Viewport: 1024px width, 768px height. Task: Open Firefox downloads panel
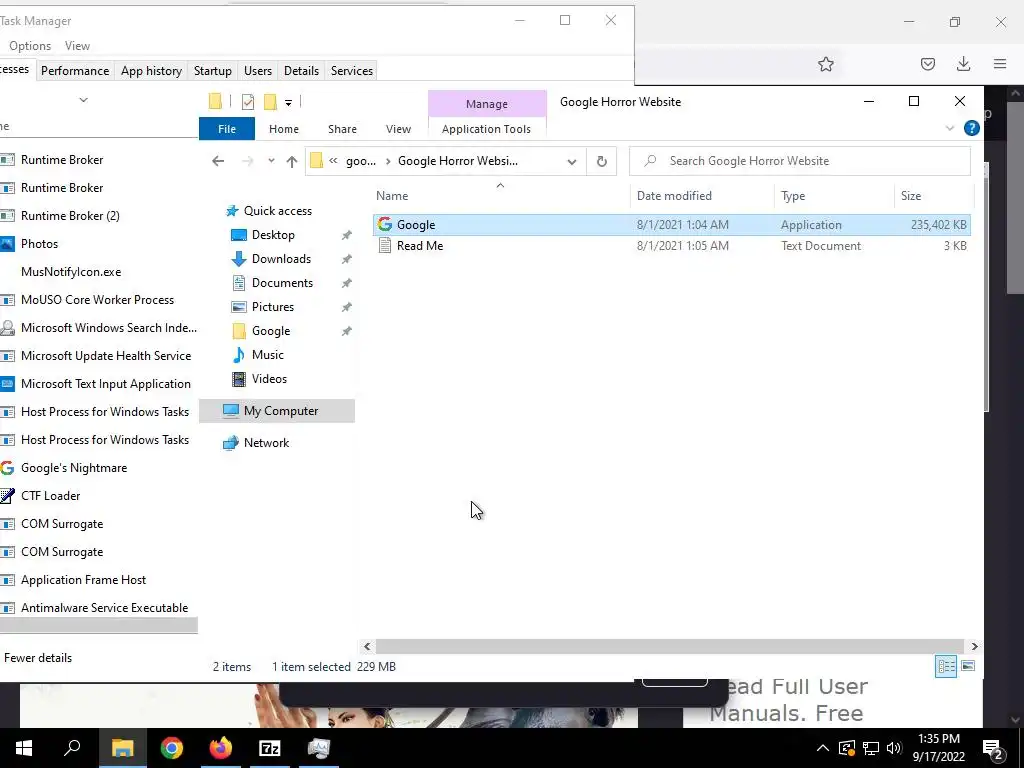tap(963, 64)
